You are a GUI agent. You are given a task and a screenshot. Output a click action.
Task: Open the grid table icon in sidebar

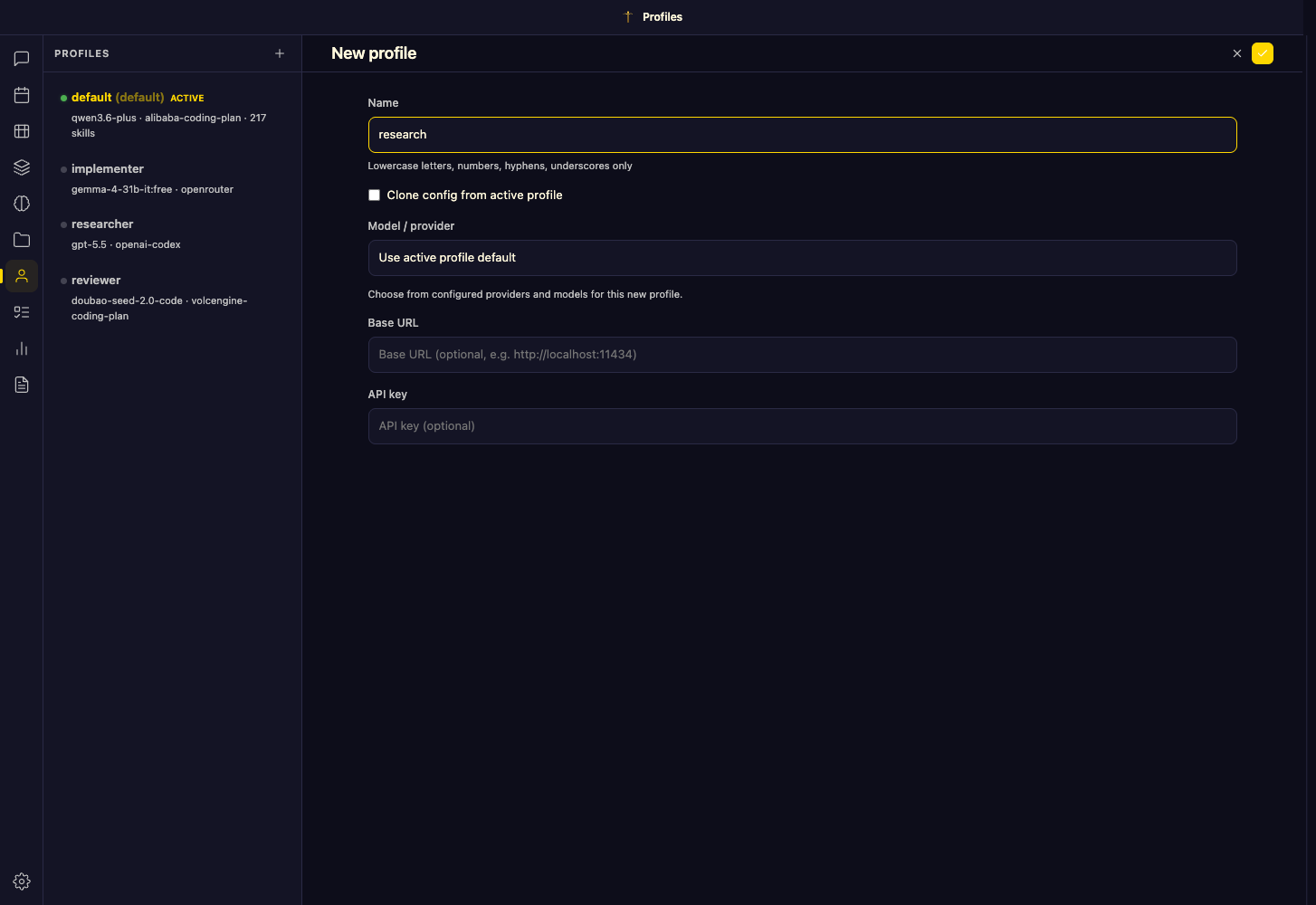[22, 131]
